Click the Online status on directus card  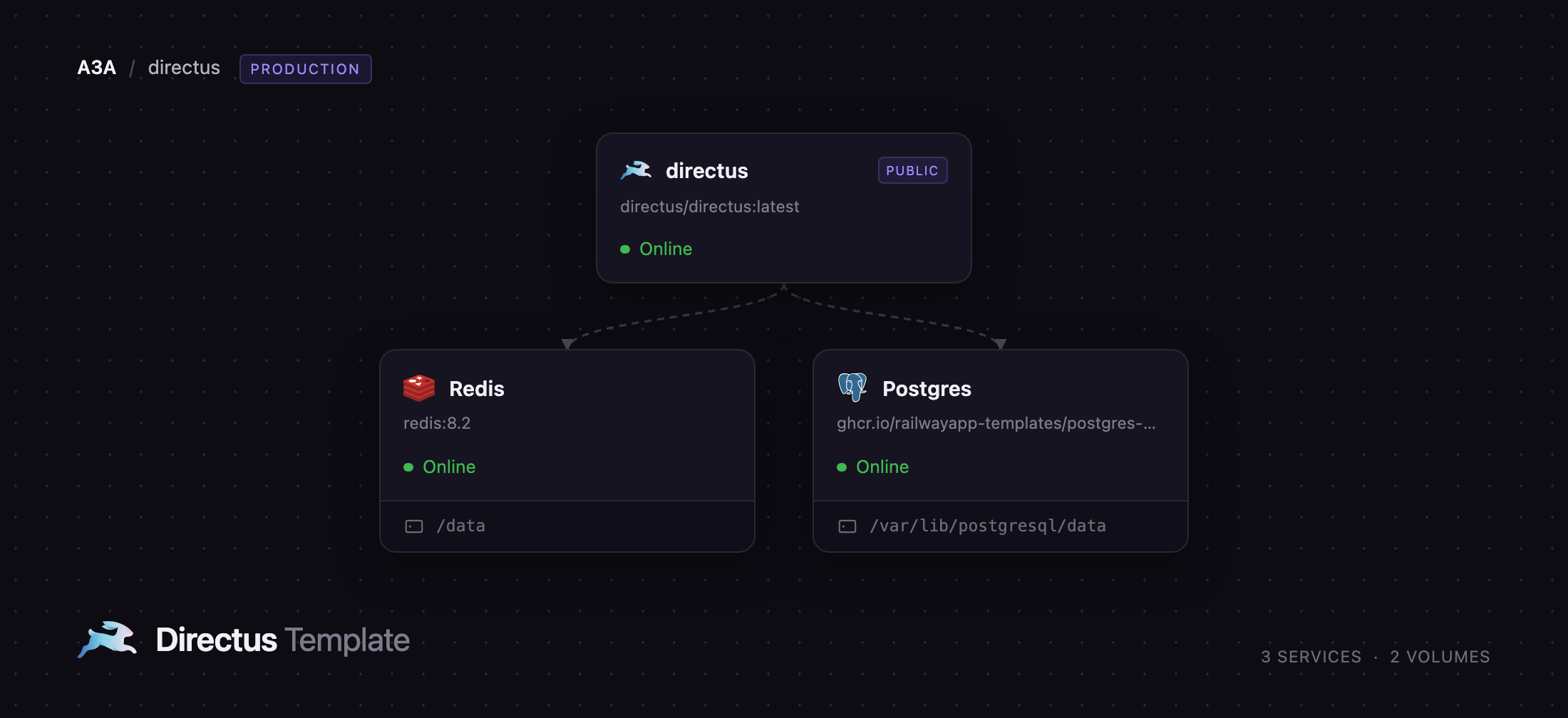tap(666, 249)
